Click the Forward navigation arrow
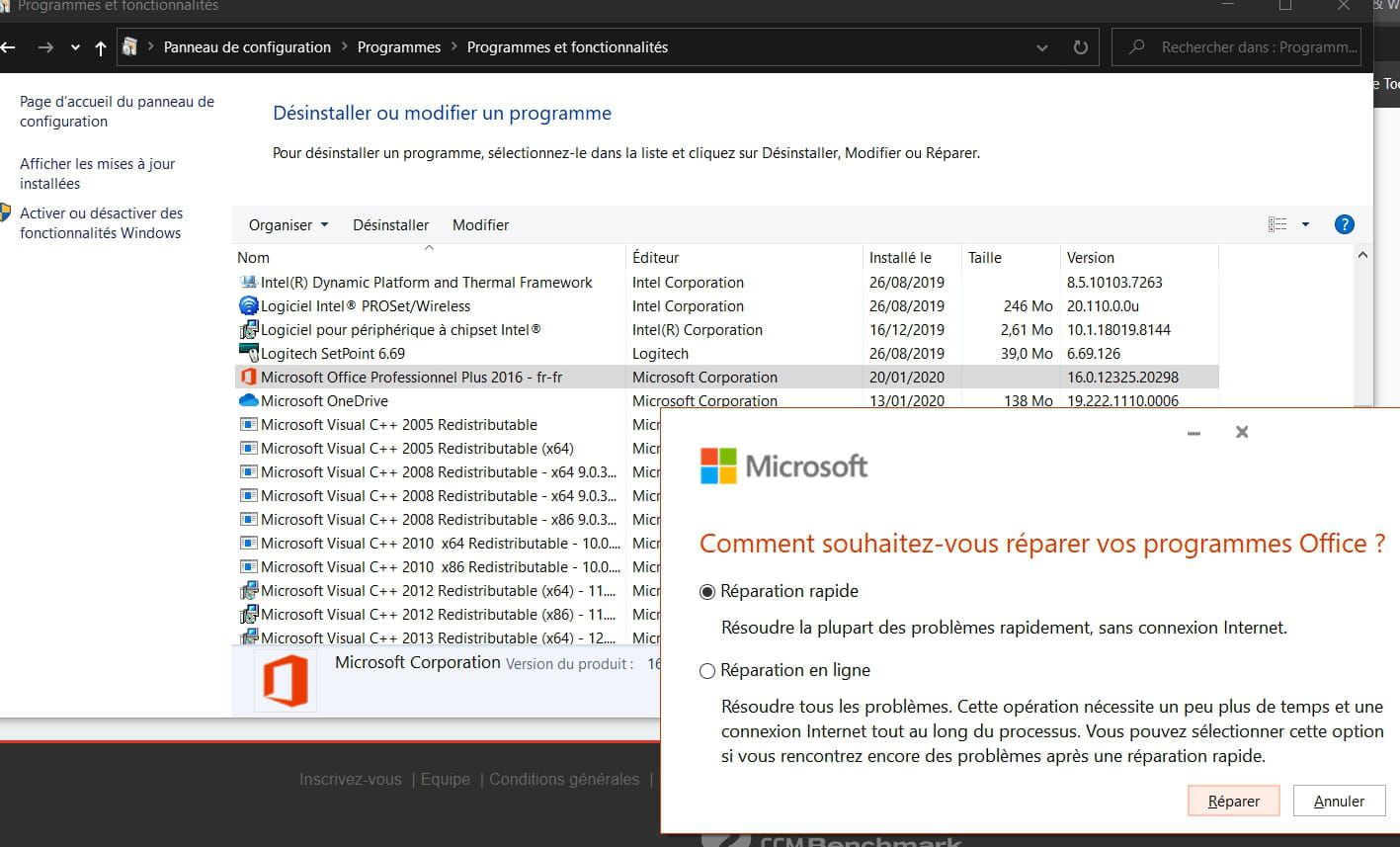1400x847 pixels. click(45, 47)
